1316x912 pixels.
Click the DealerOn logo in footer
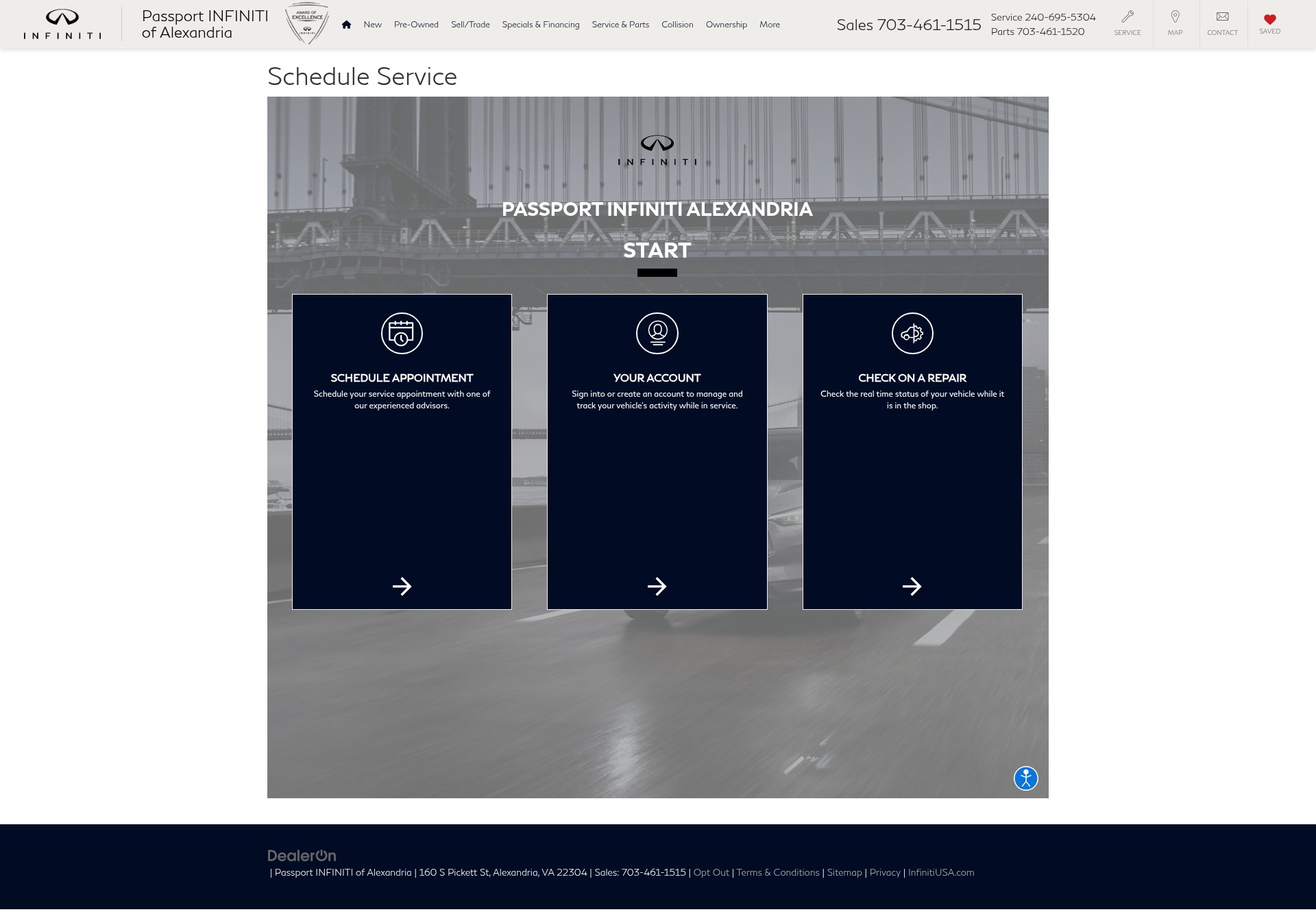pos(302,856)
